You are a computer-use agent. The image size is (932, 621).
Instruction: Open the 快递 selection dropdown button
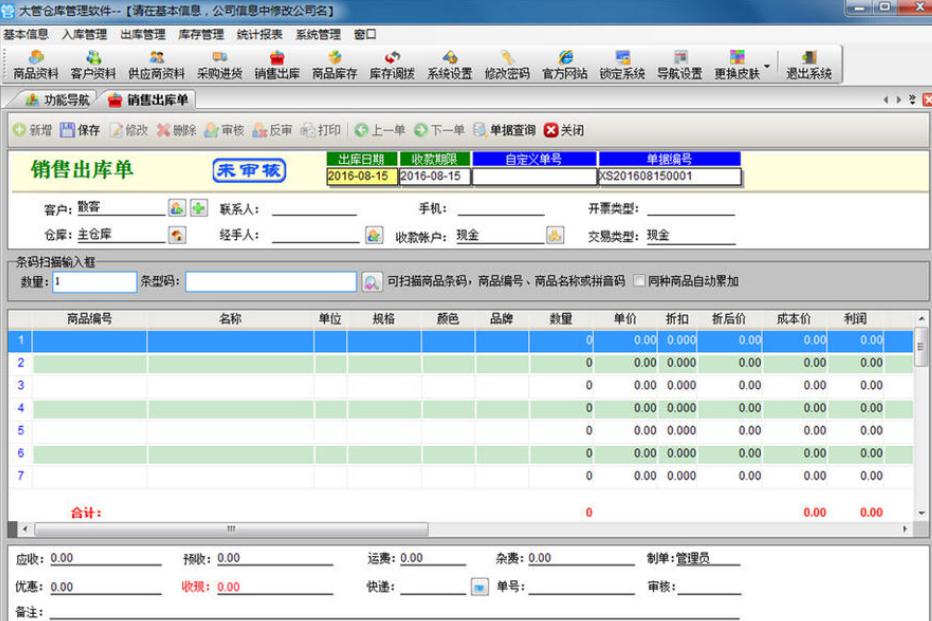click(480, 587)
